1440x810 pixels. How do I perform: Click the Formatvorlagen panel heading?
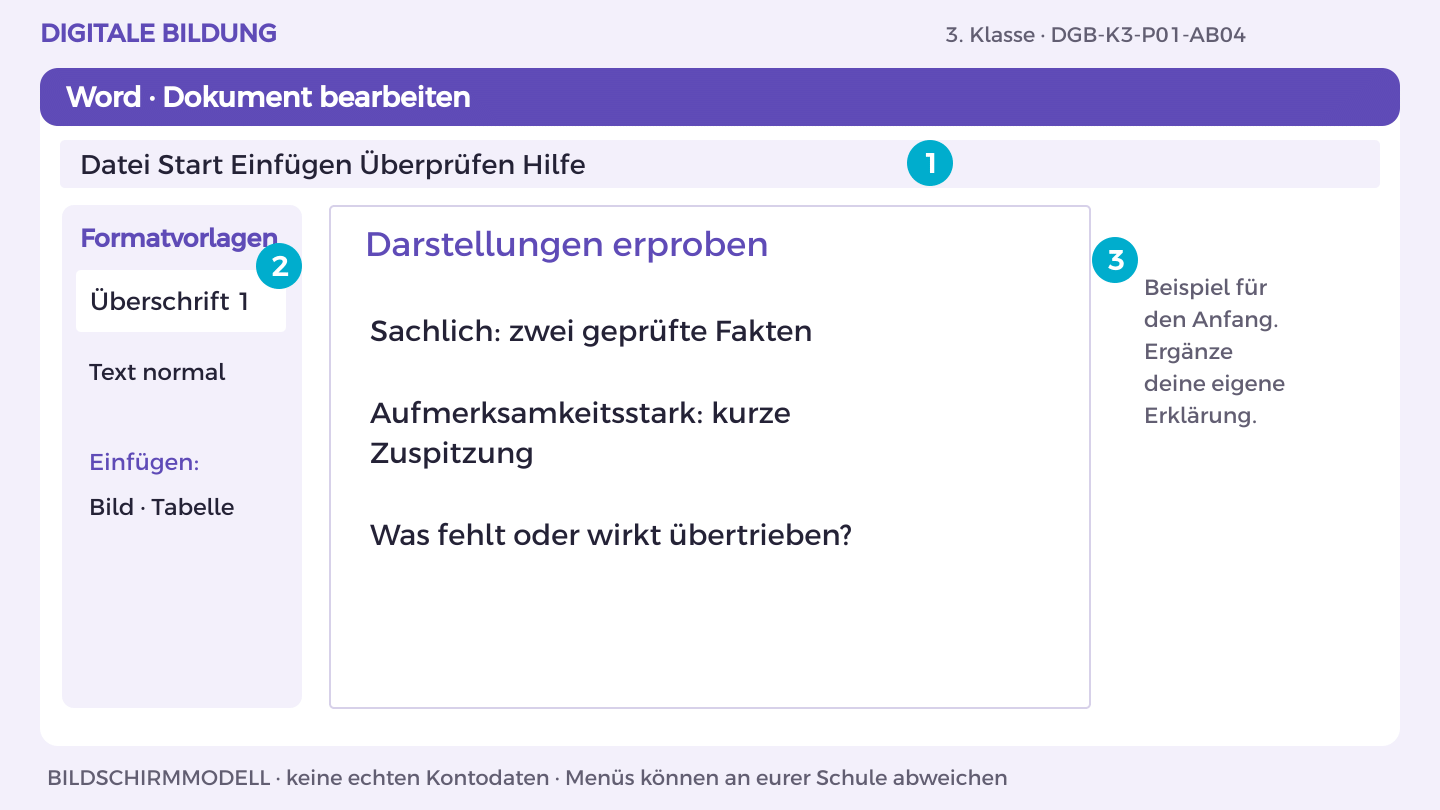tap(179, 238)
